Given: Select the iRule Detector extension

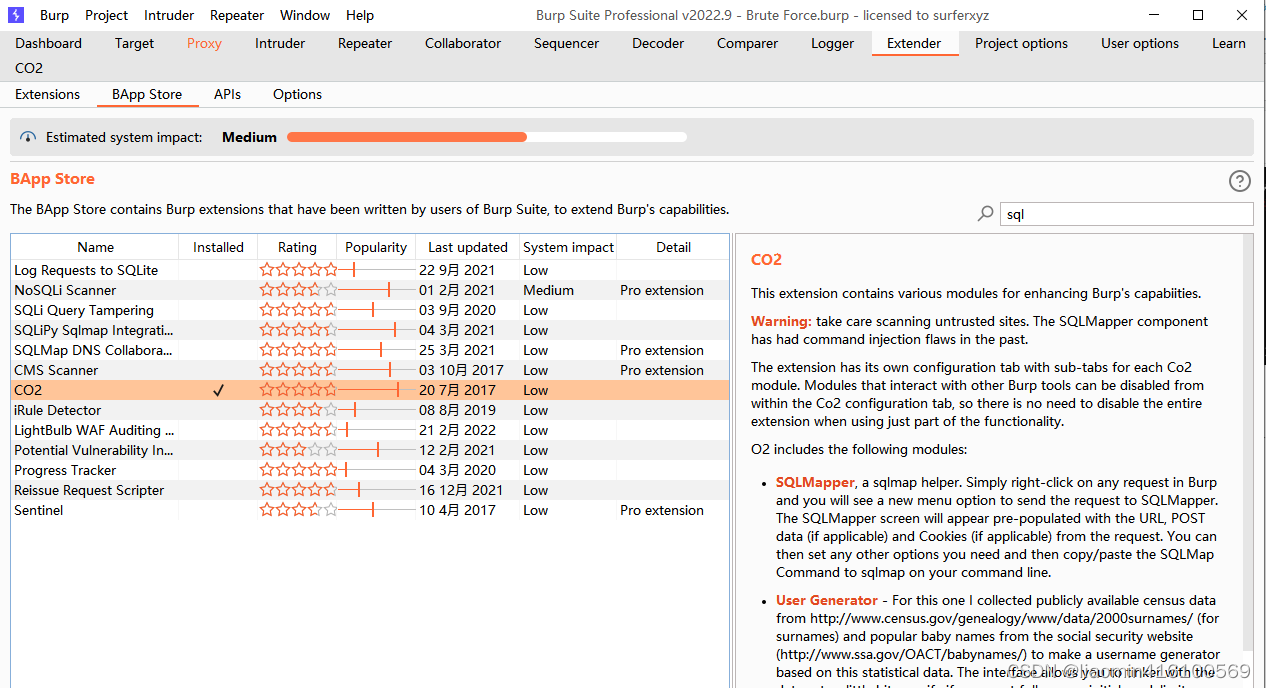Looking at the screenshot, I should (x=370, y=410).
